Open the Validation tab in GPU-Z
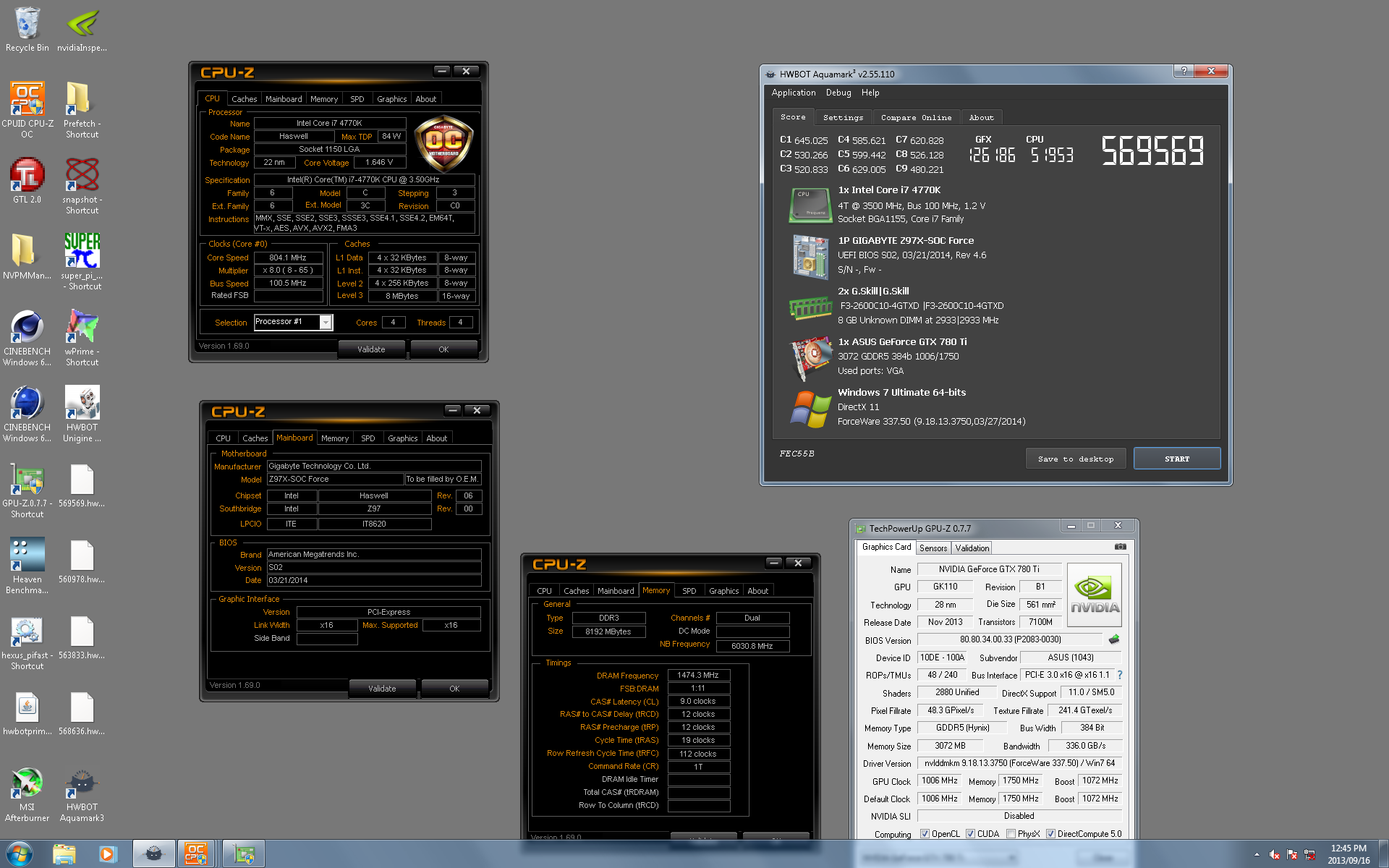This screenshot has height=868, width=1389. 972,548
